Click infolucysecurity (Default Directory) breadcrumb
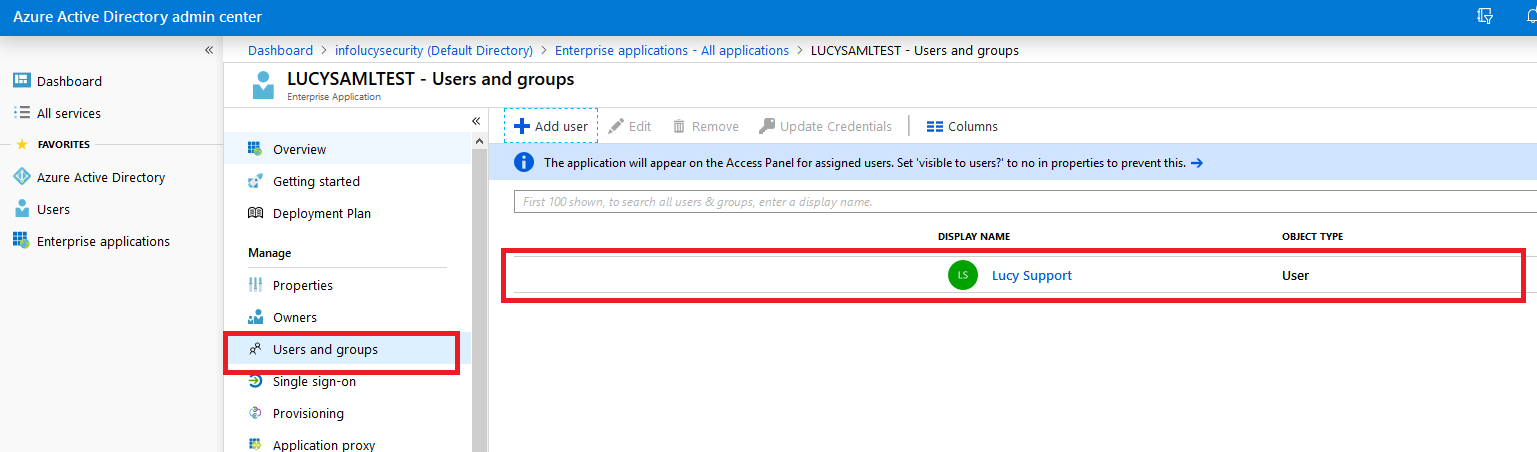The width and height of the screenshot is (1537, 452). point(433,50)
